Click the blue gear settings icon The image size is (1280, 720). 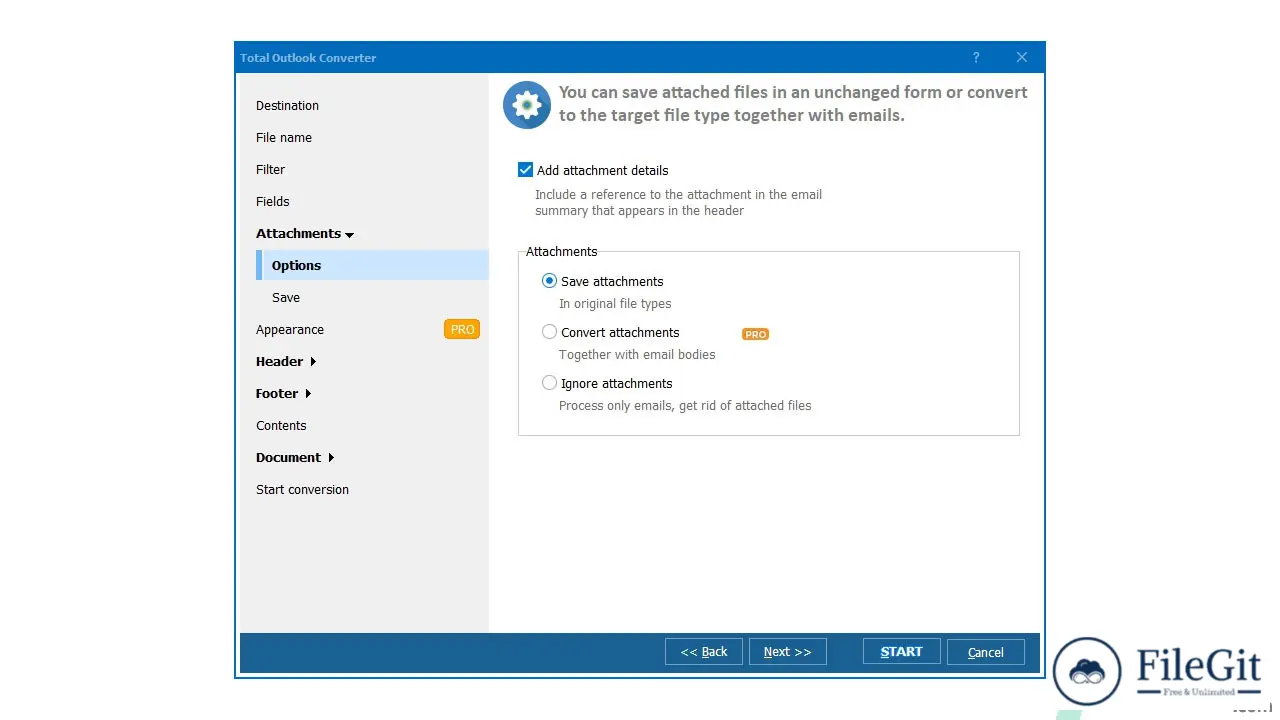coord(527,105)
